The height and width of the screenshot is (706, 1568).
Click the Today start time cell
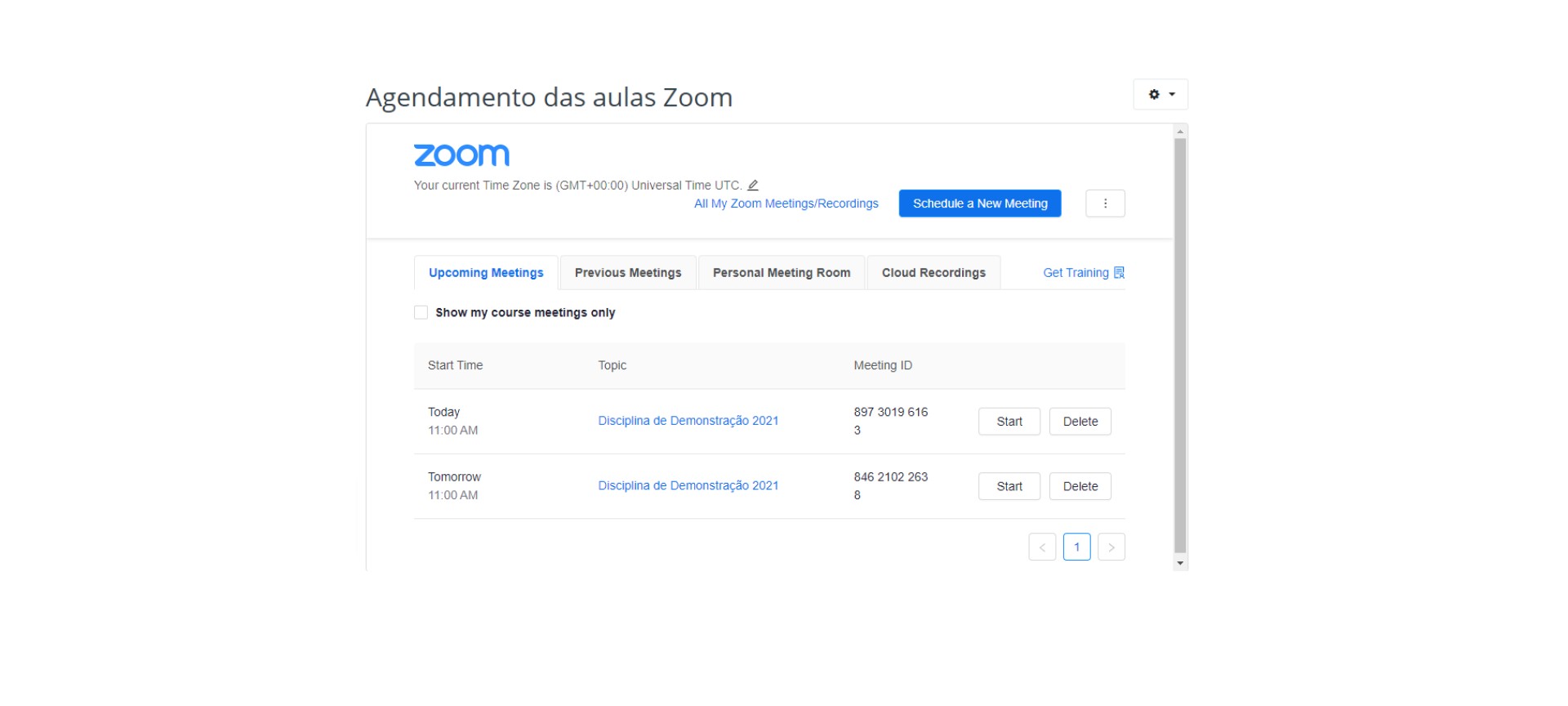pyautogui.click(x=452, y=421)
